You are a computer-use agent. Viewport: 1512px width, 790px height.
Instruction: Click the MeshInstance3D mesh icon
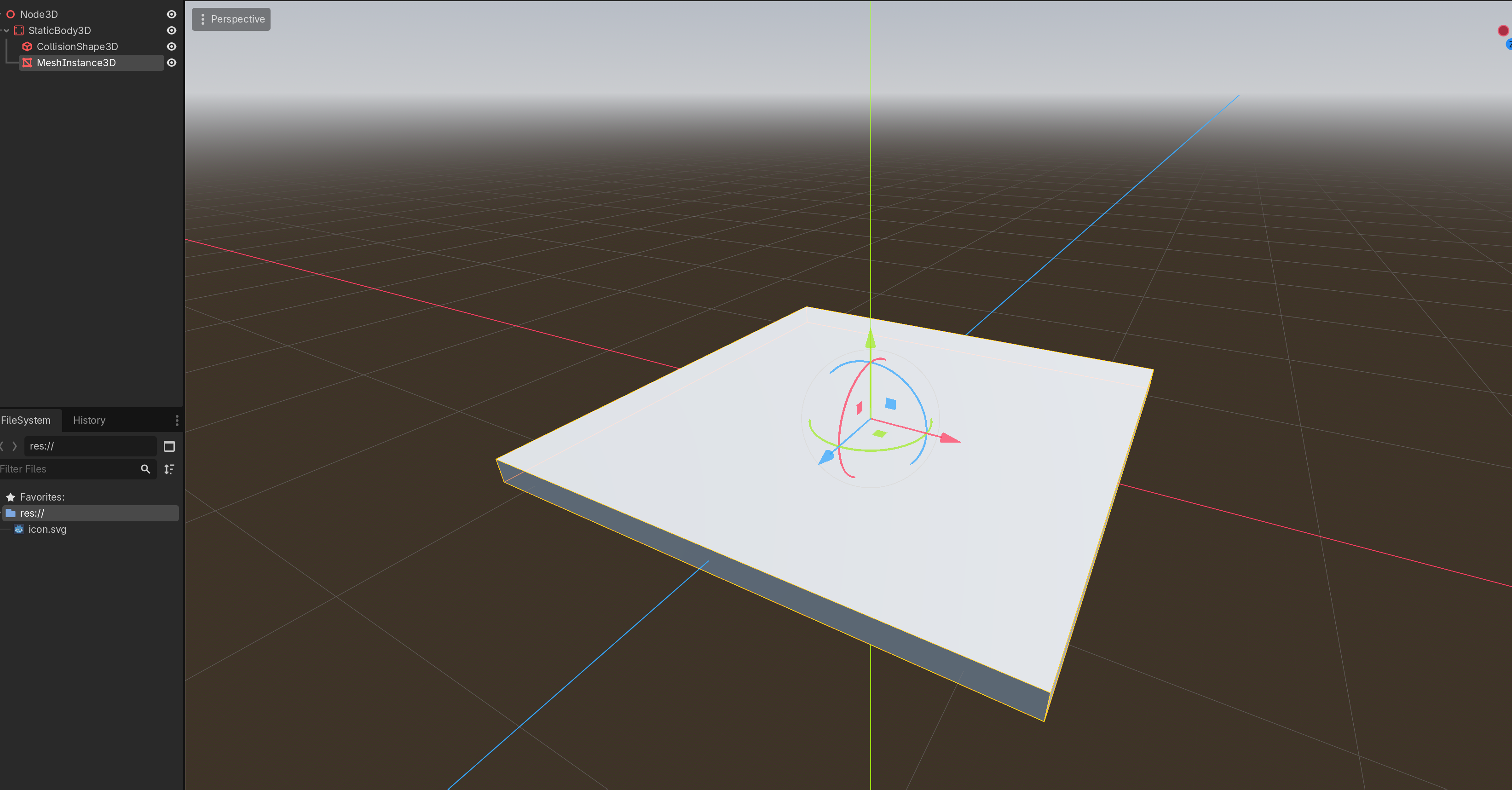[x=27, y=63]
